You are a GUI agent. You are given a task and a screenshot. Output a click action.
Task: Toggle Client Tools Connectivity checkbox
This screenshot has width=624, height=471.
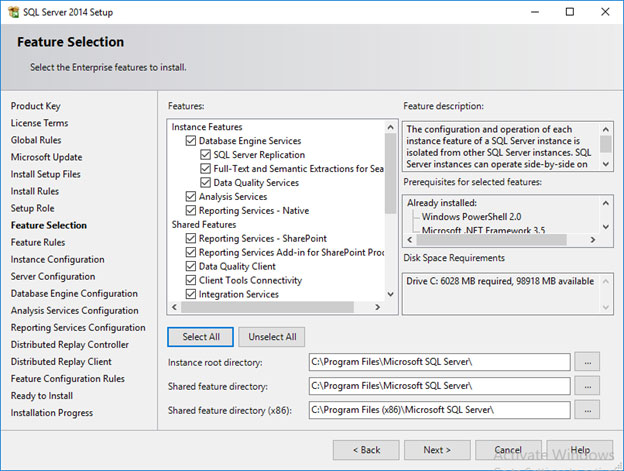pyautogui.click(x=191, y=280)
